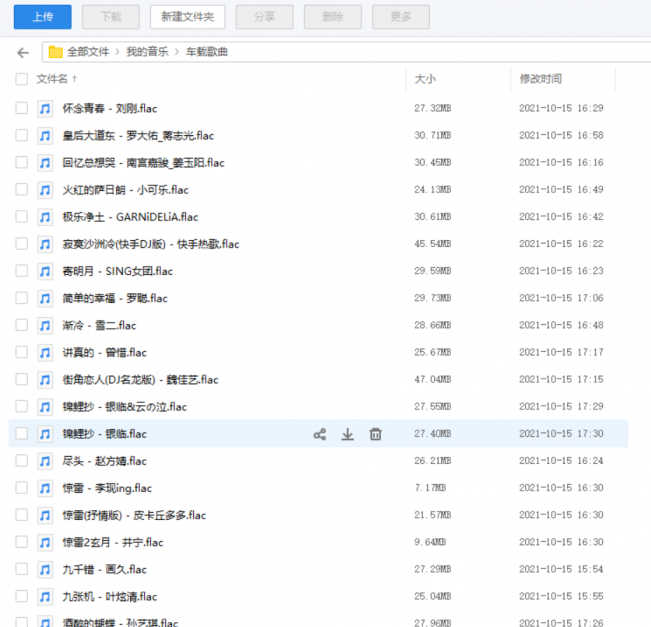Open the 更多 button

tap(401, 17)
